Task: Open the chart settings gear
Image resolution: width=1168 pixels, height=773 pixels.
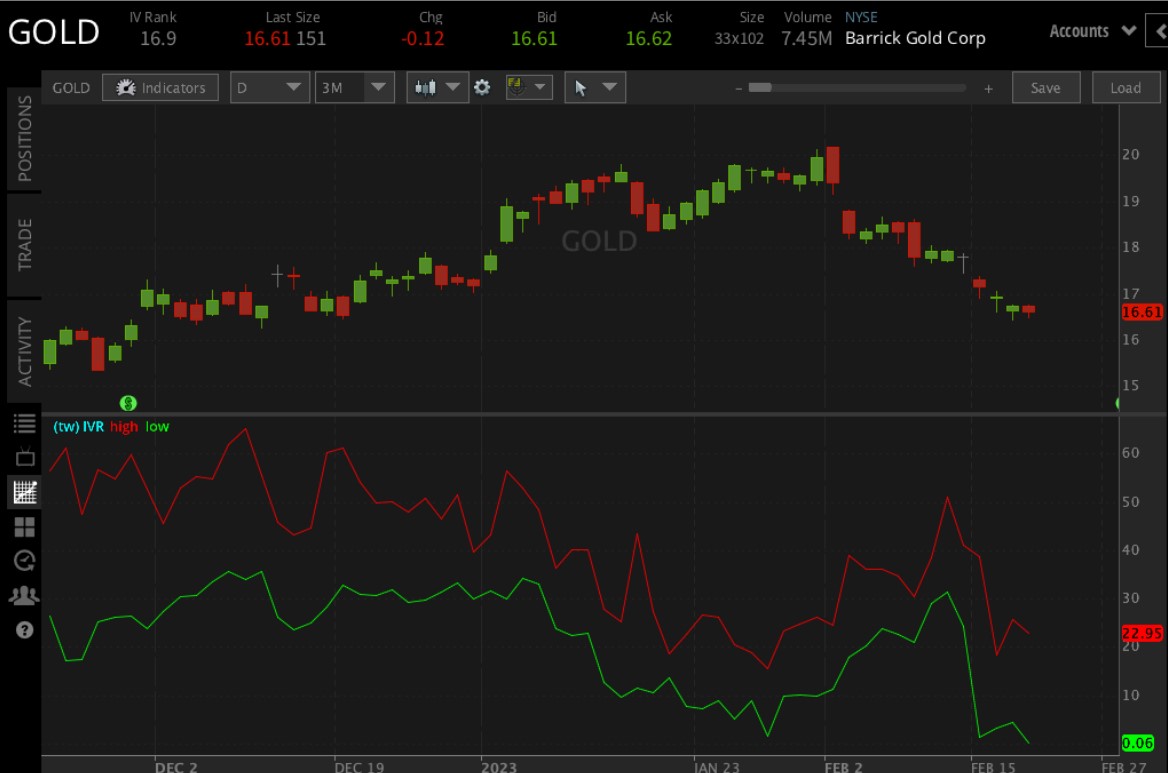Action: point(482,87)
